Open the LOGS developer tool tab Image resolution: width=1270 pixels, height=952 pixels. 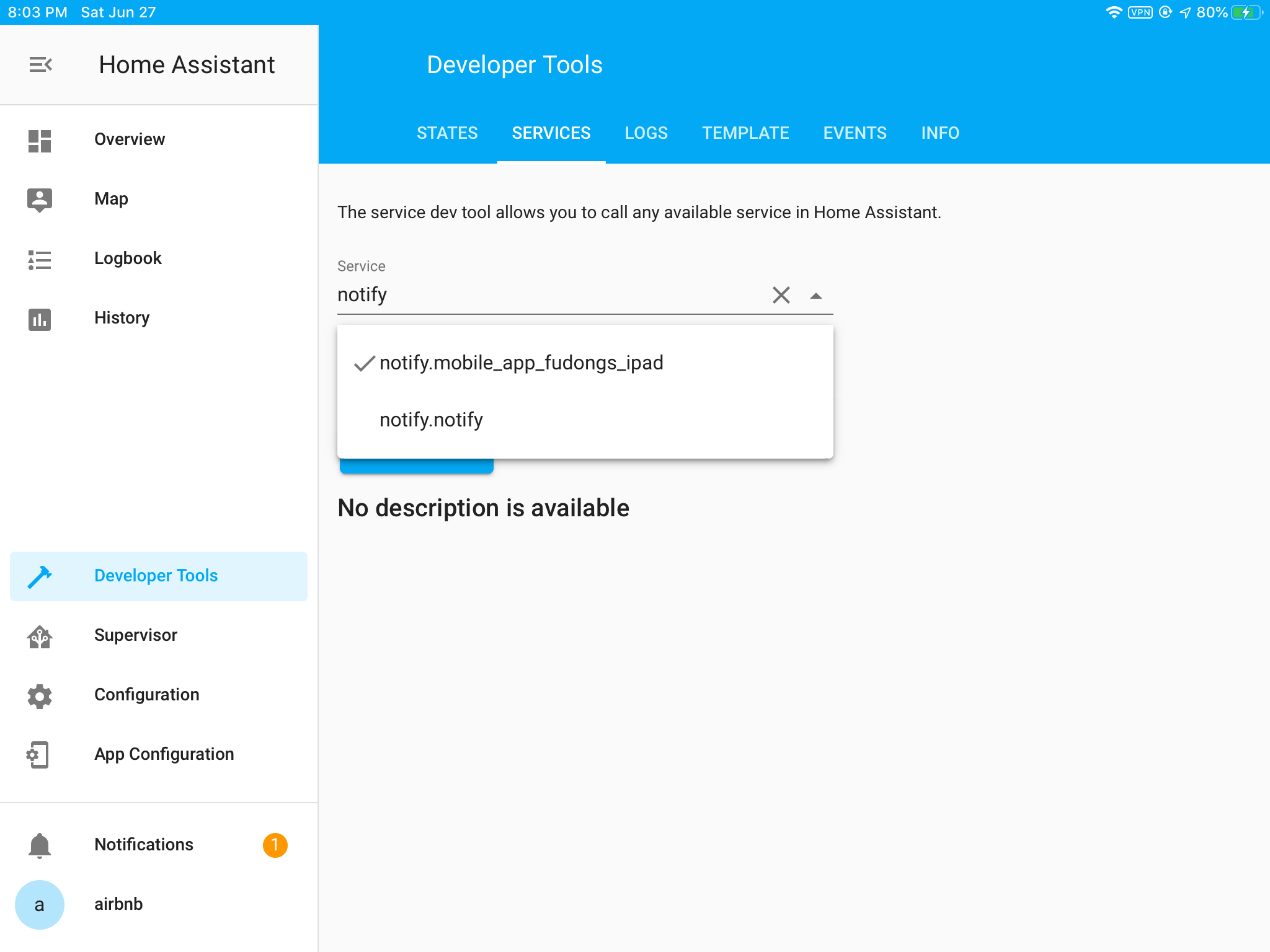646,132
